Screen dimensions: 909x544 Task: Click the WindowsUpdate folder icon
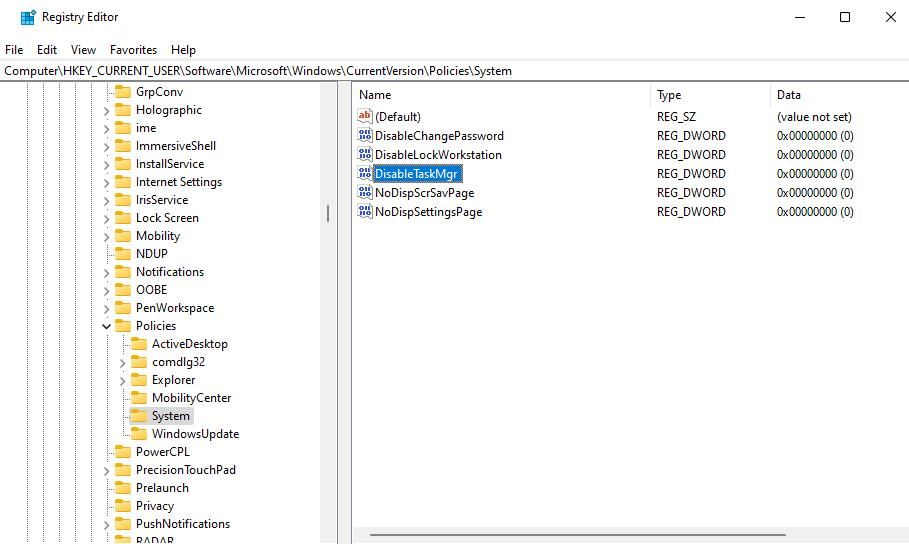tap(139, 433)
